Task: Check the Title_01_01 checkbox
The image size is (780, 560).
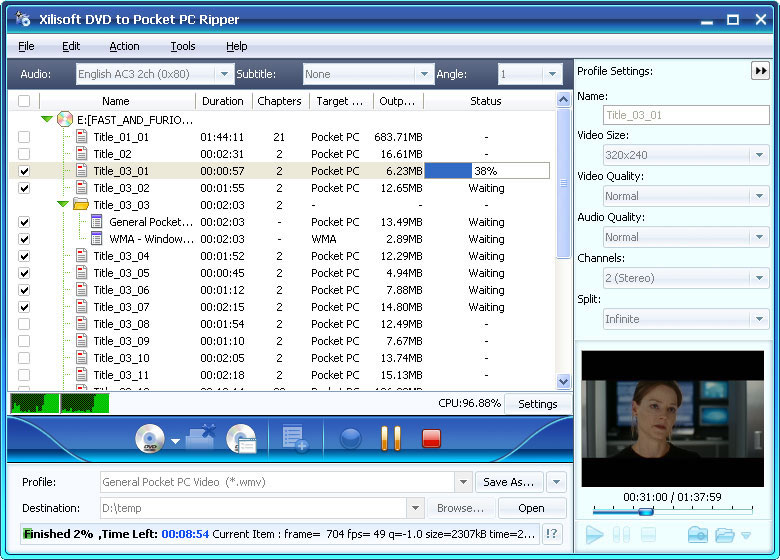Action: 24,137
